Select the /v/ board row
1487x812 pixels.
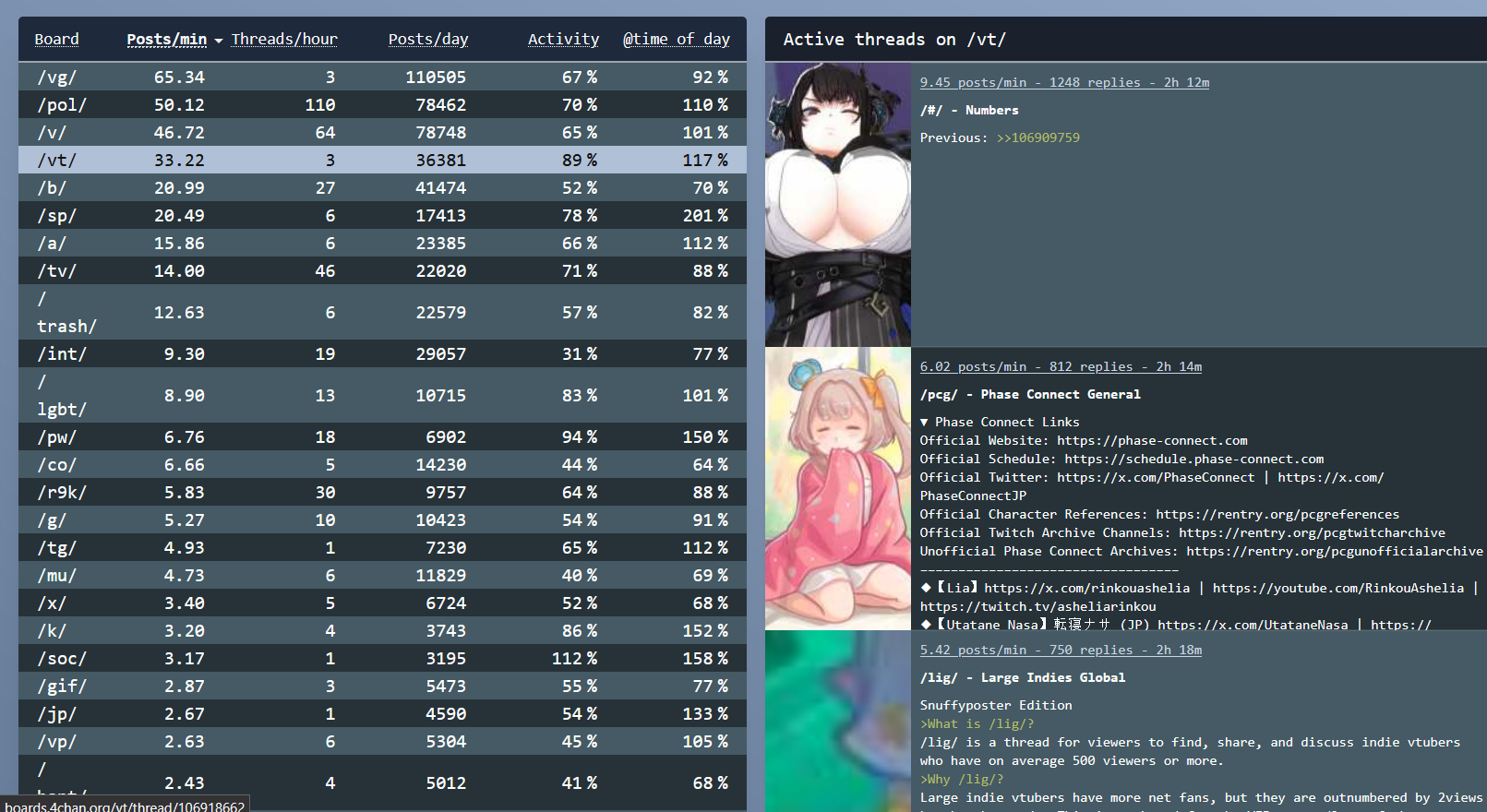(382, 132)
